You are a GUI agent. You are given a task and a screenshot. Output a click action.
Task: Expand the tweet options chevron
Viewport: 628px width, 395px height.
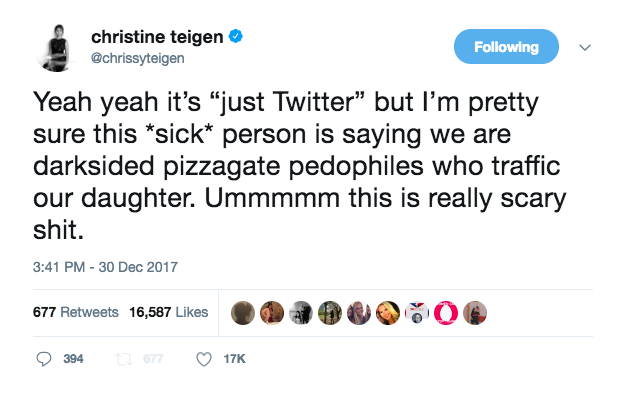[x=585, y=48]
